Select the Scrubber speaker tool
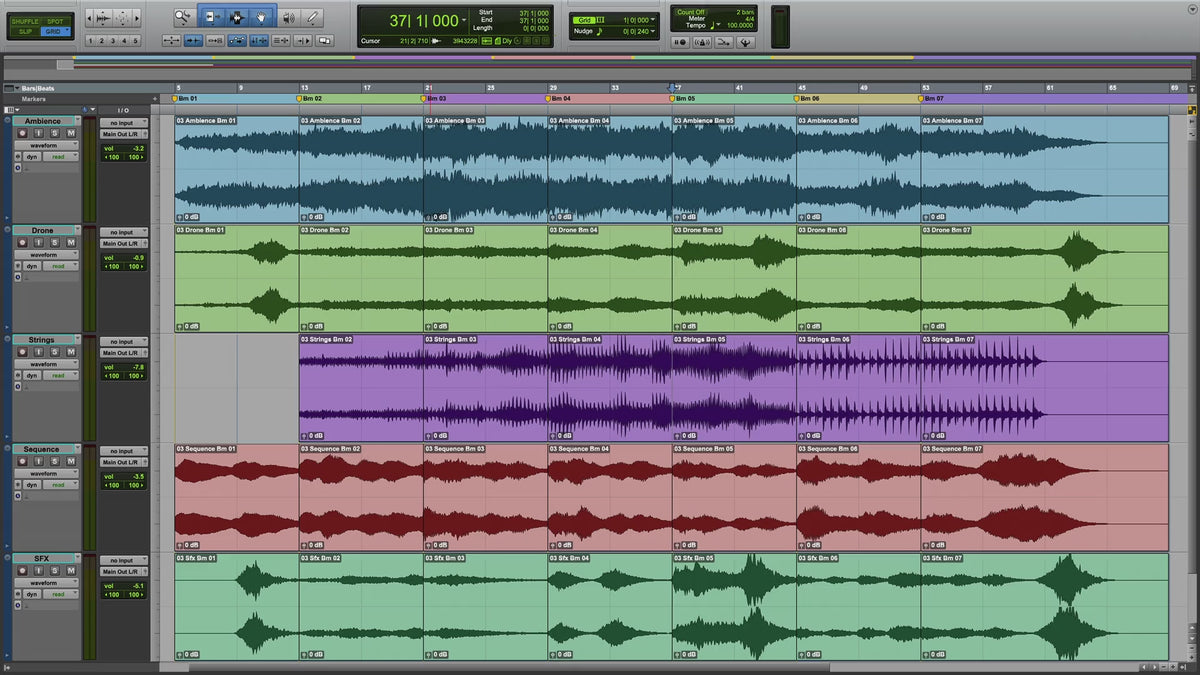 (289, 17)
